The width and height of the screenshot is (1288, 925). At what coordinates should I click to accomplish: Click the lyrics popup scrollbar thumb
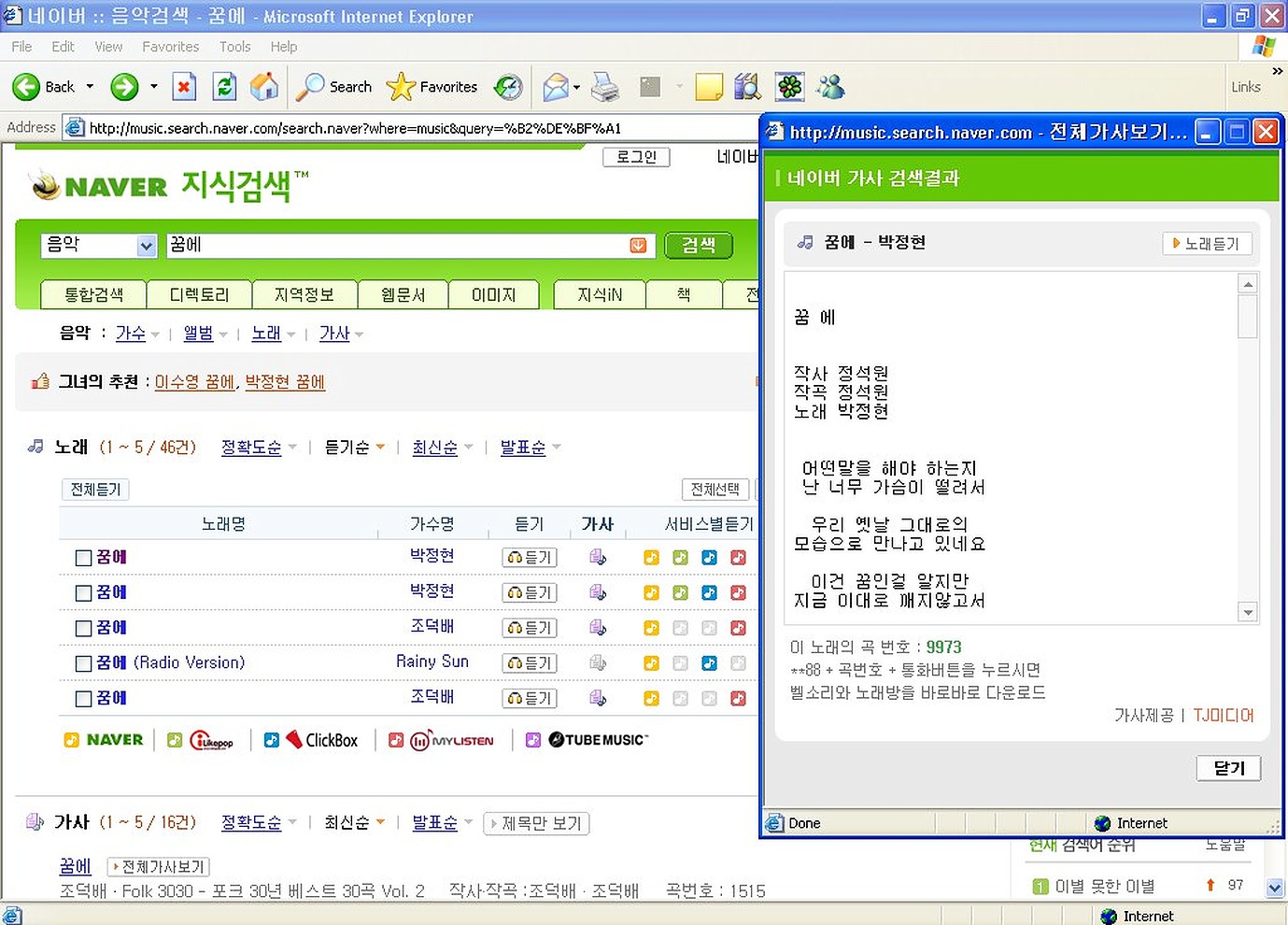click(1248, 317)
